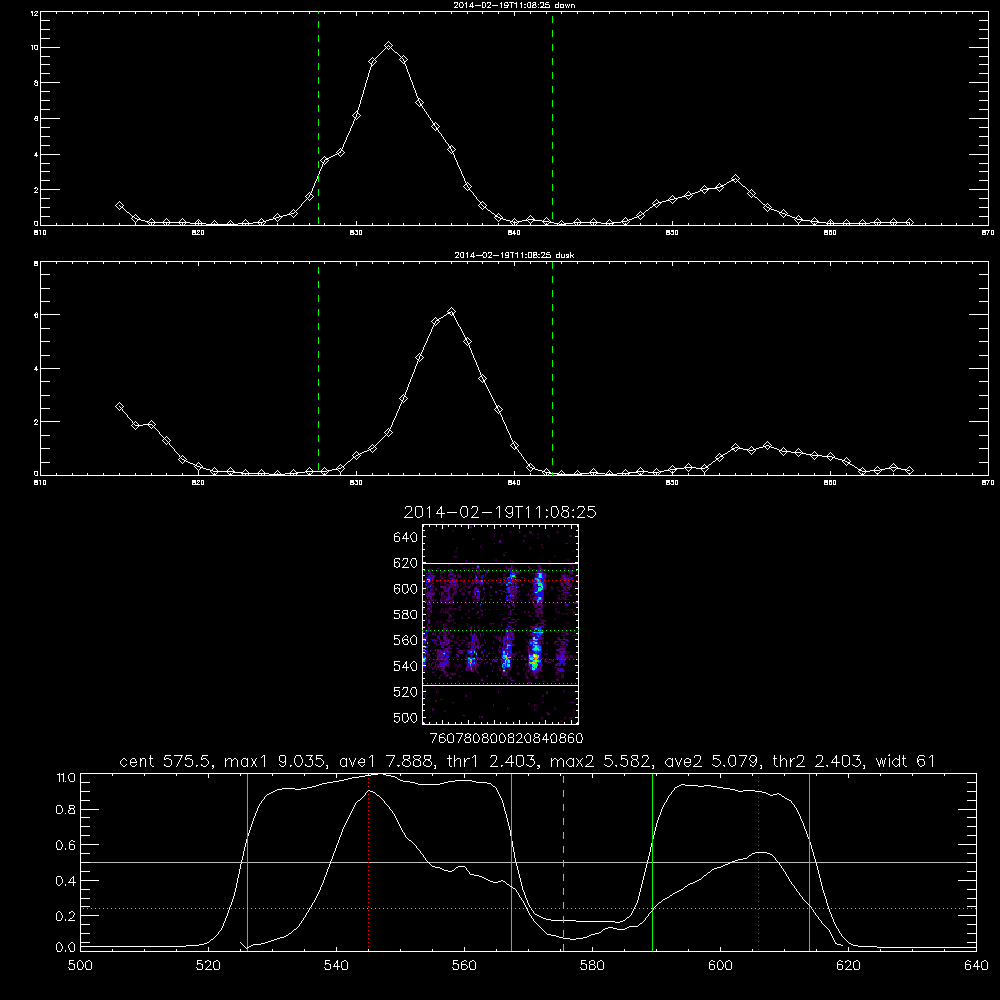Image resolution: width=1000 pixels, height=1000 pixels.
Task: Click the '0.2' y-axis label of bottom plot
Action: click(66, 916)
